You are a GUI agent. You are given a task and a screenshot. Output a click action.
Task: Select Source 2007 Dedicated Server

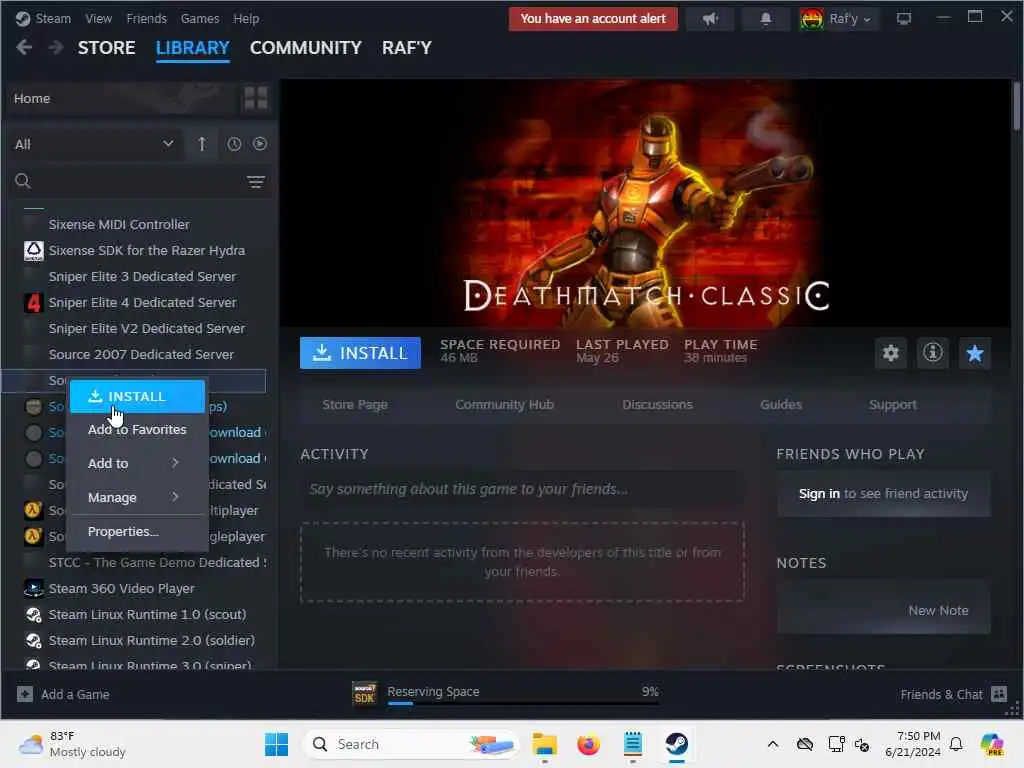click(141, 355)
